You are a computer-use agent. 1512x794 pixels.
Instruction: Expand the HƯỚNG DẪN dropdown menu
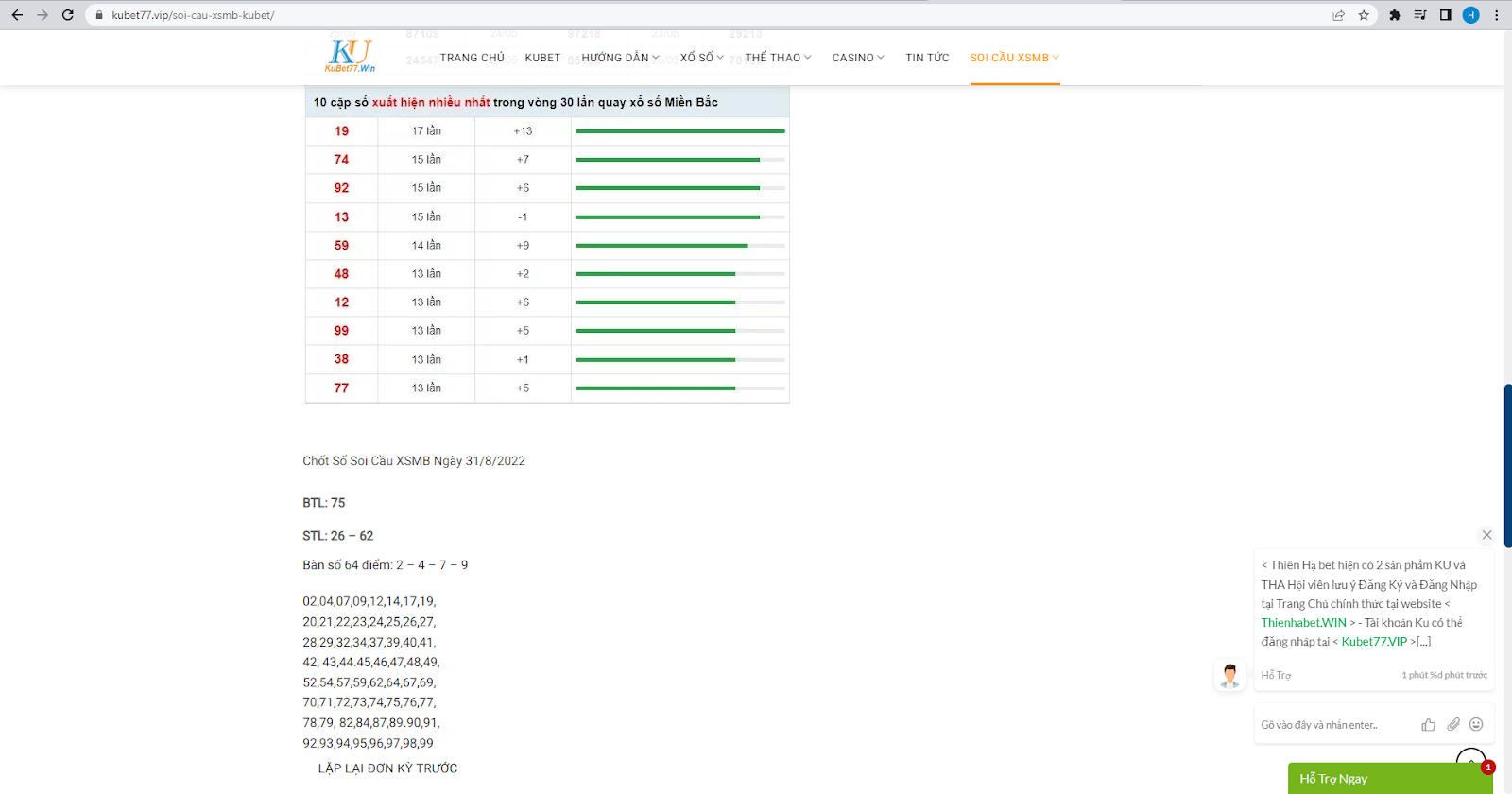tap(620, 58)
